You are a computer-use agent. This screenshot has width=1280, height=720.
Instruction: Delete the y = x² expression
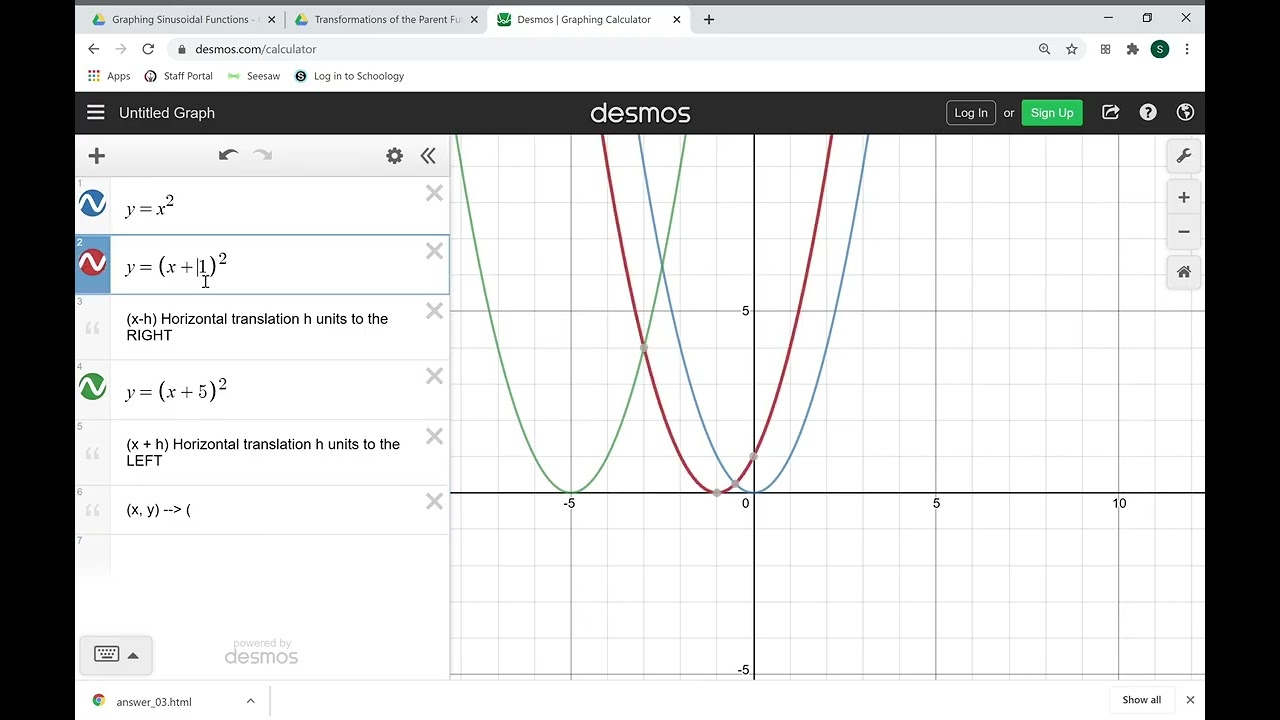434,194
